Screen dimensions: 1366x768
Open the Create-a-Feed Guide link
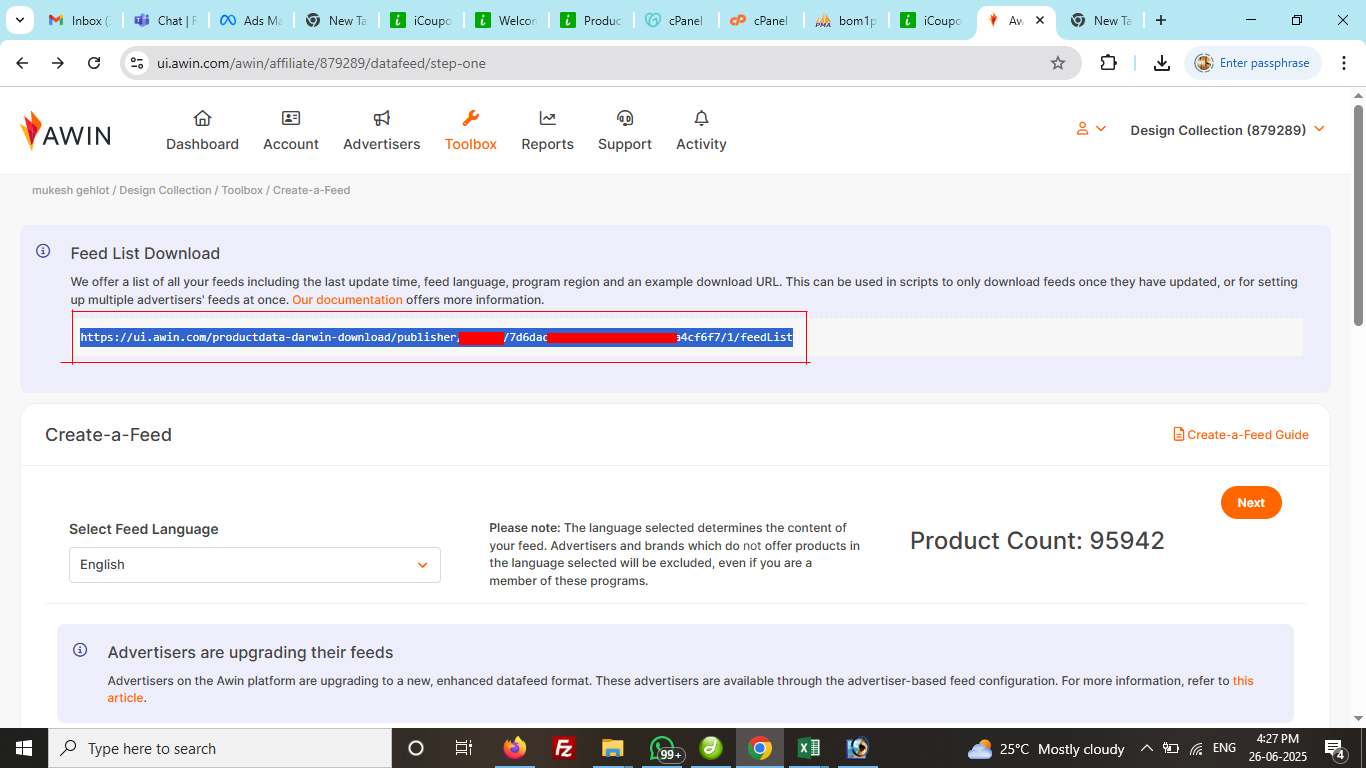pos(1240,435)
